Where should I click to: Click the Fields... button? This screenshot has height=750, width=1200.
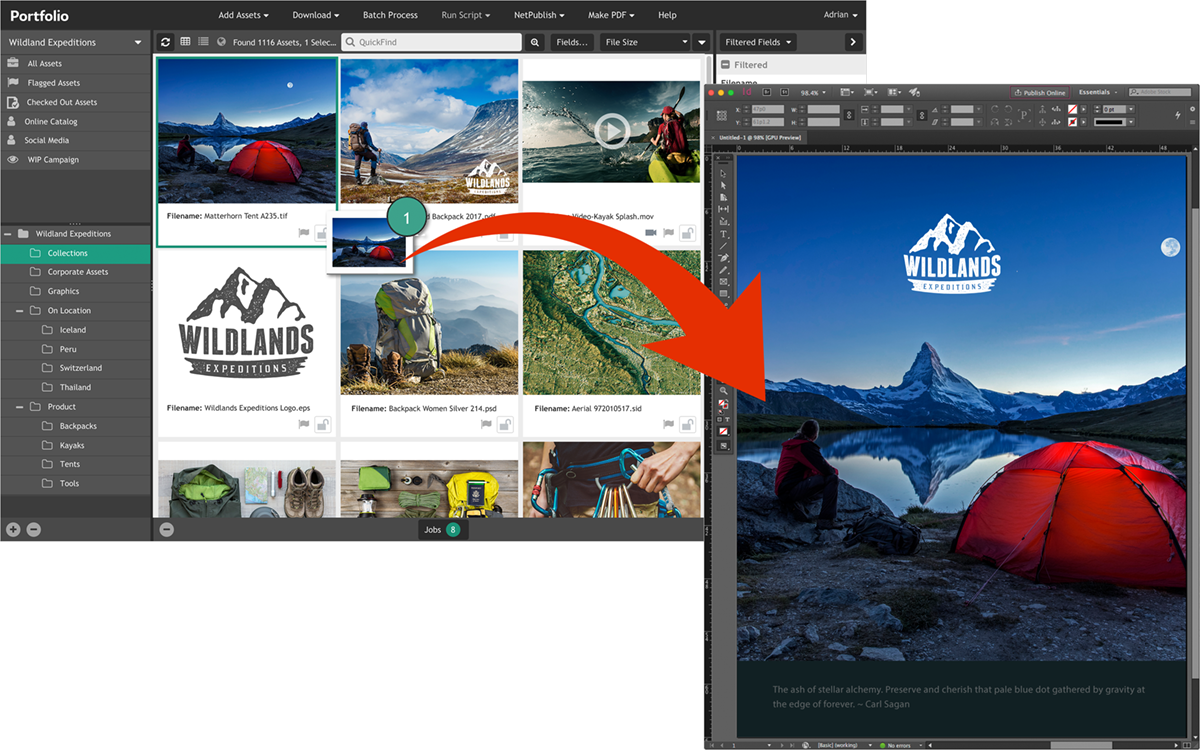click(x=572, y=42)
